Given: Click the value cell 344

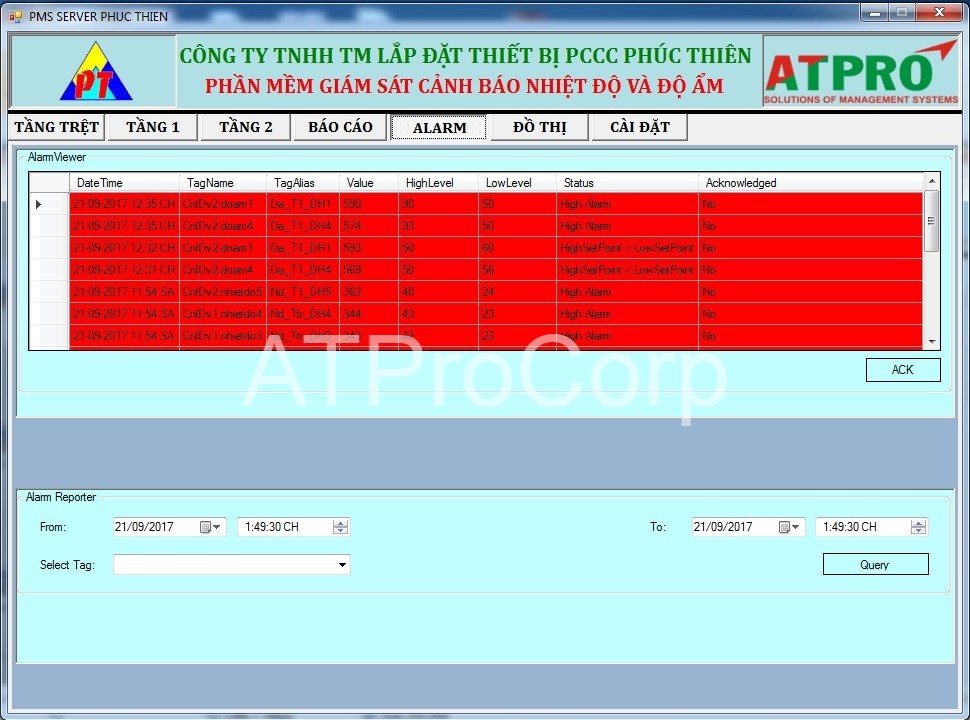Looking at the screenshot, I should tap(369, 314).
